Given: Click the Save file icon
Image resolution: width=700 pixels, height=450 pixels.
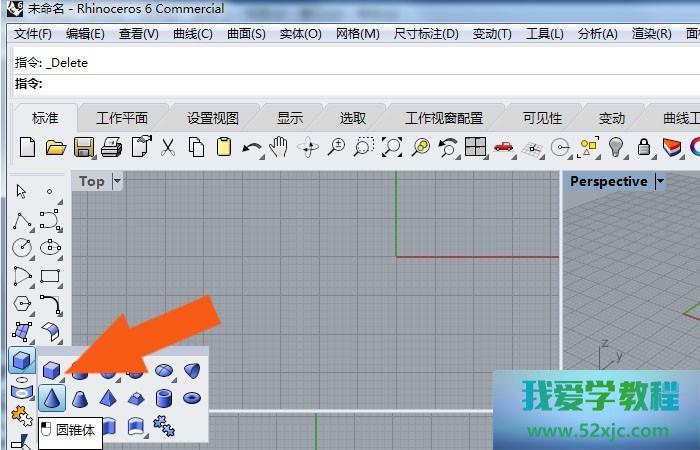Looking at the screenshot, I should (84, 147).
